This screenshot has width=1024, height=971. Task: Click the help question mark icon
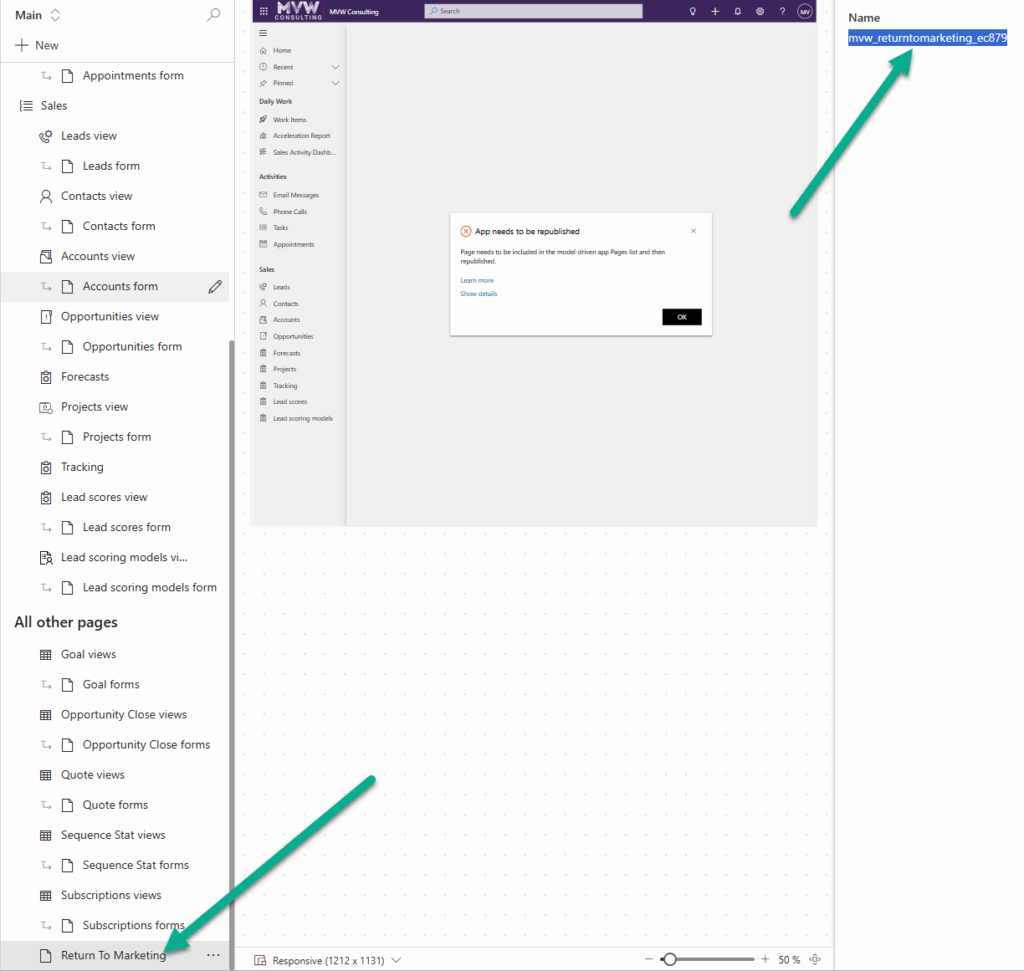782,11
